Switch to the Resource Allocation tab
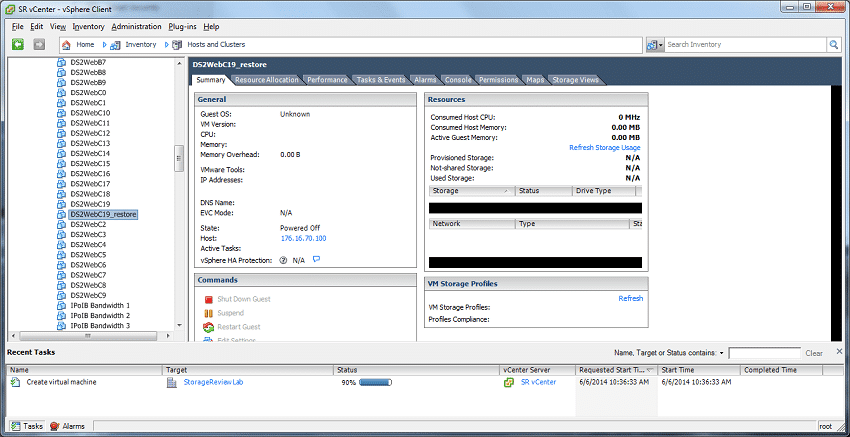The image size is (850, 437). tap(266, 80)
